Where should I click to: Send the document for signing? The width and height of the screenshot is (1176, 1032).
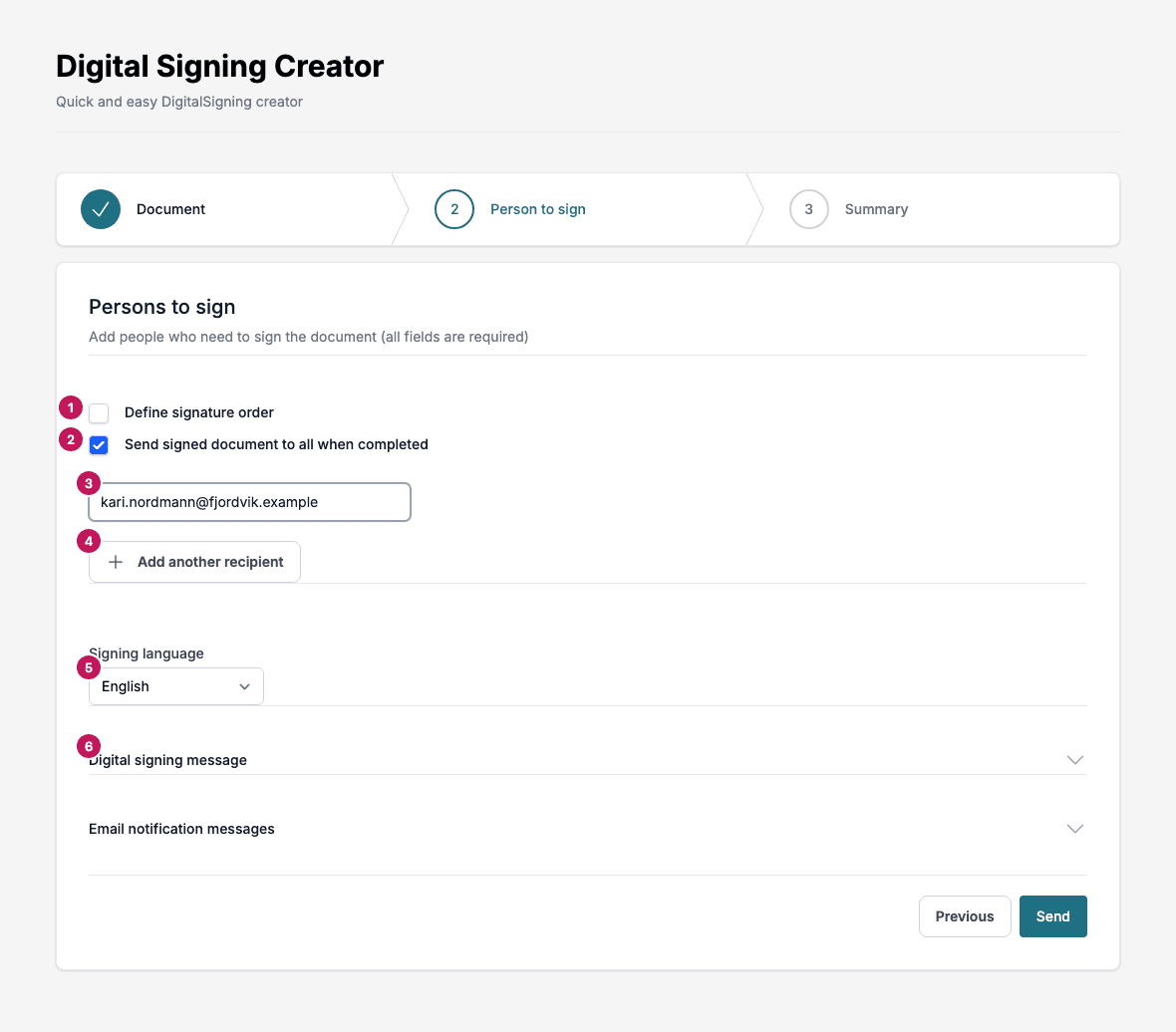tap(1053, 916)
